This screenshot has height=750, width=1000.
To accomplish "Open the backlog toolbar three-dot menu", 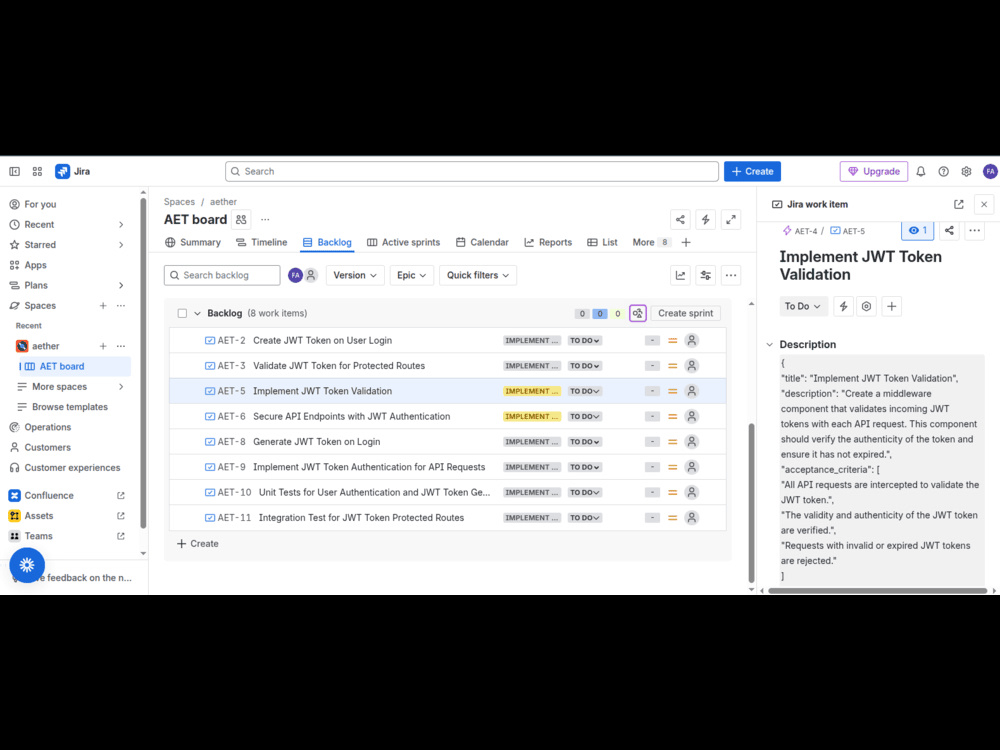I will [x=731, y=276].
